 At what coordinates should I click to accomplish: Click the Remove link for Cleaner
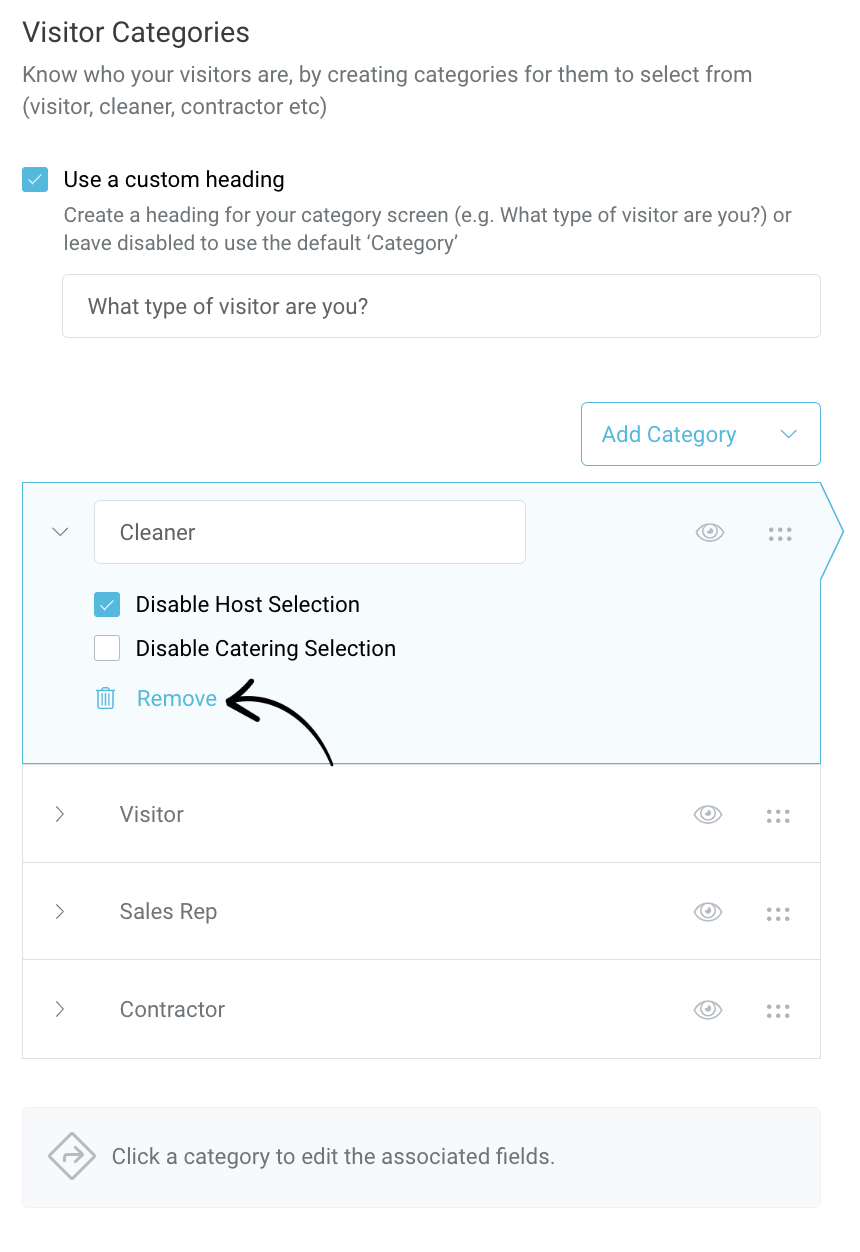[177, 699]
